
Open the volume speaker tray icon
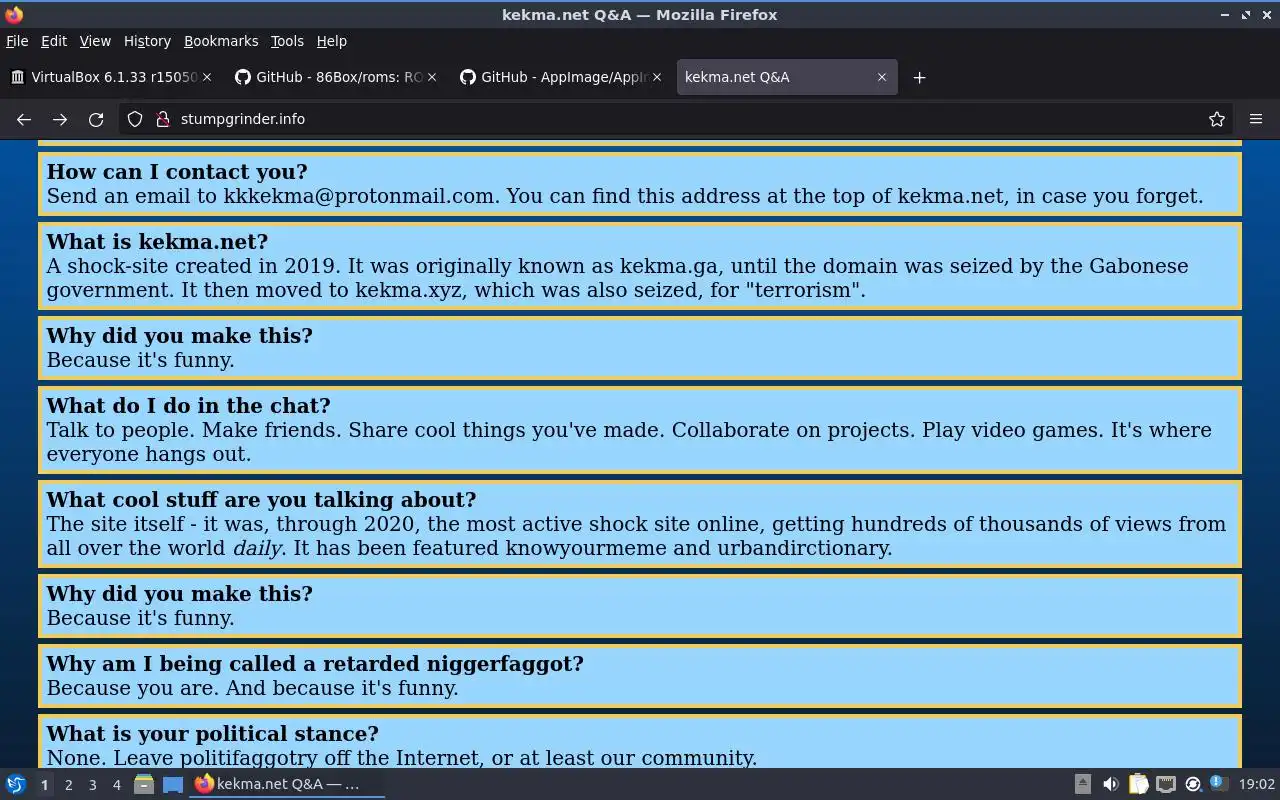[1110, 784]
